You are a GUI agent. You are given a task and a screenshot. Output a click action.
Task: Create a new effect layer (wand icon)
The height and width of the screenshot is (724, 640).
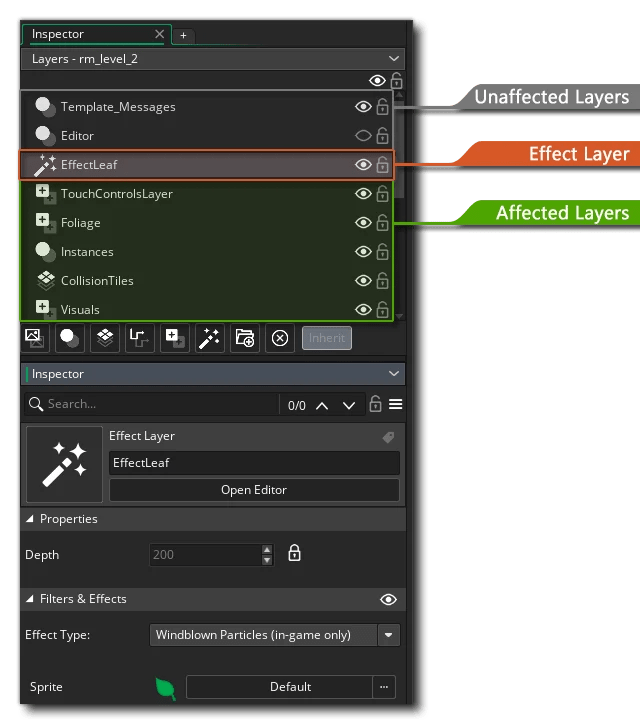click(210, 338)
